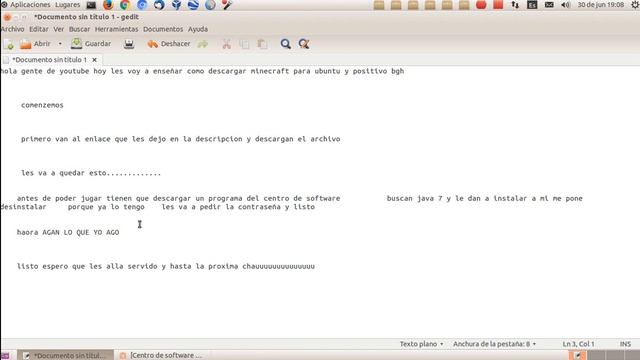Viewport: 640px width, 360px height.
Task: Open the Herramientas menu
Action: [116, 29]
